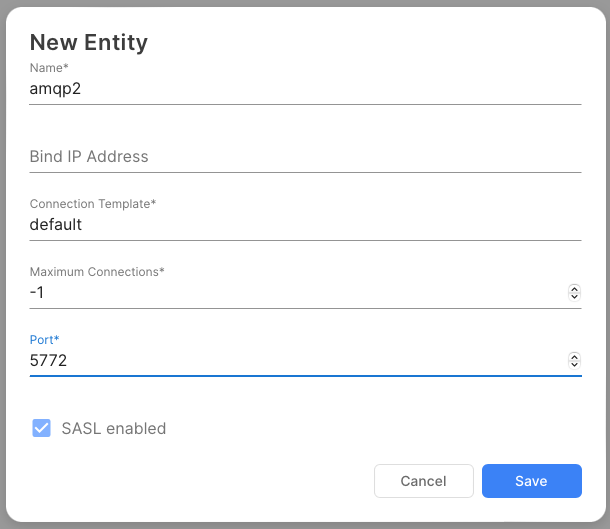Viewport: 610px width, 529px height.
Task: Save the new entity
Action: pos(531,481)
